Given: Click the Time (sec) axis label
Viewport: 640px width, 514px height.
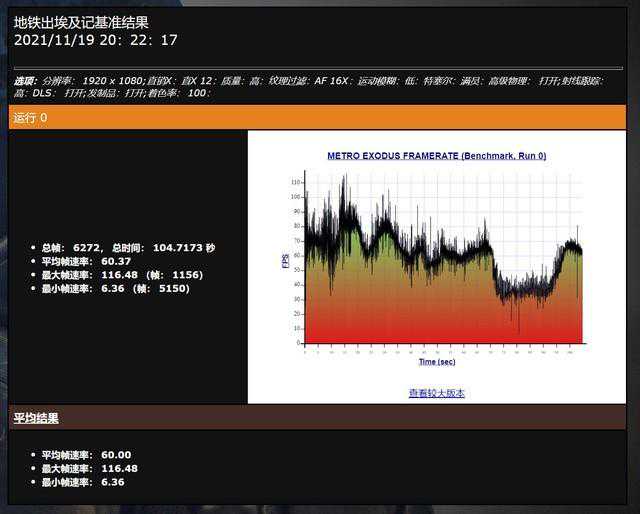Looking at the screenshot, I should 436,362.
